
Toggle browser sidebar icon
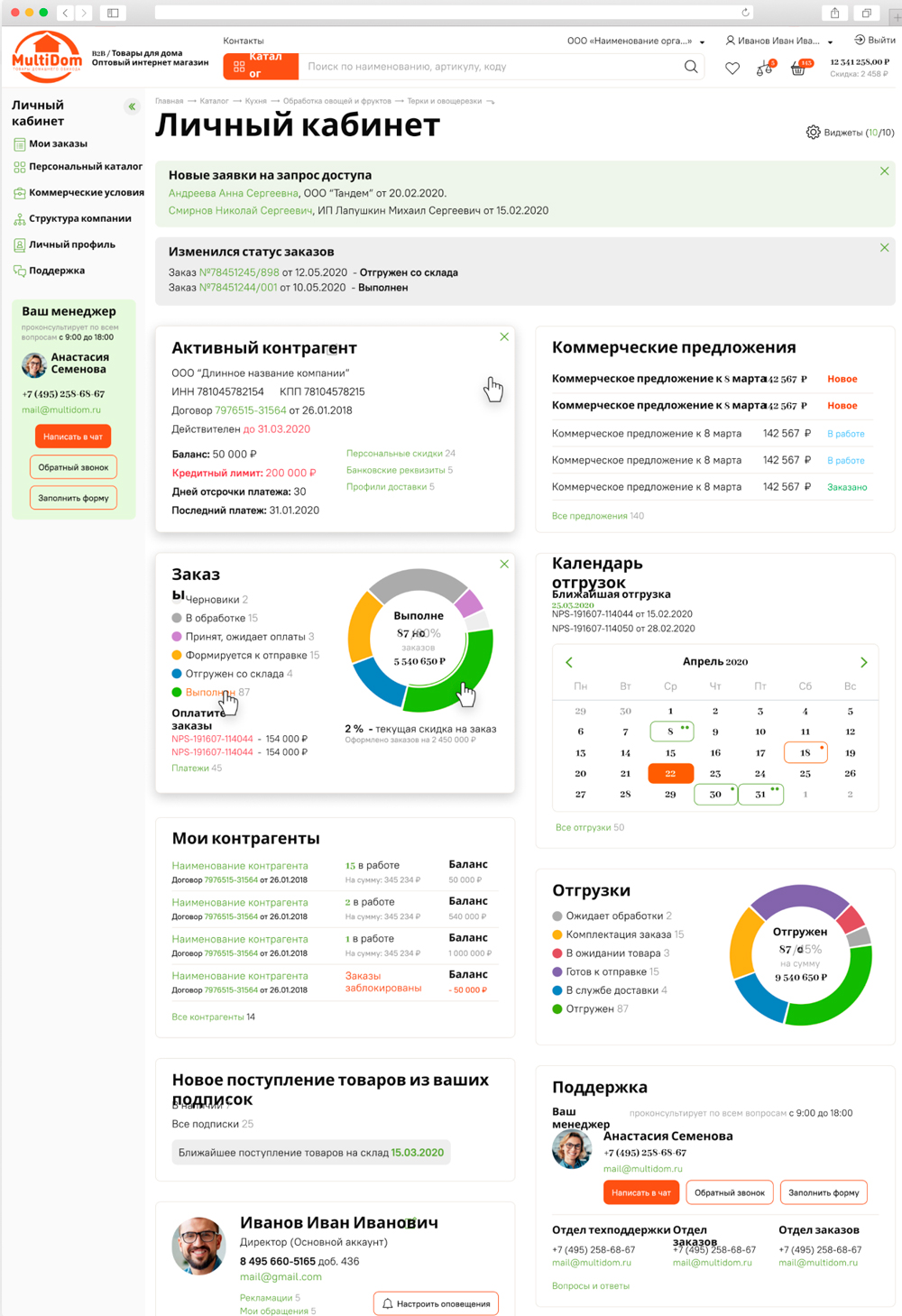pos(113,13)
